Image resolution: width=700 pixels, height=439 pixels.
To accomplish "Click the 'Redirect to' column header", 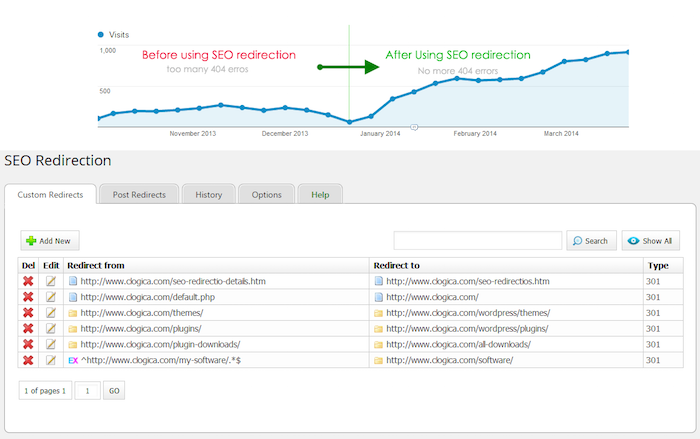I will pyautogui.click(x=397, y=265).
